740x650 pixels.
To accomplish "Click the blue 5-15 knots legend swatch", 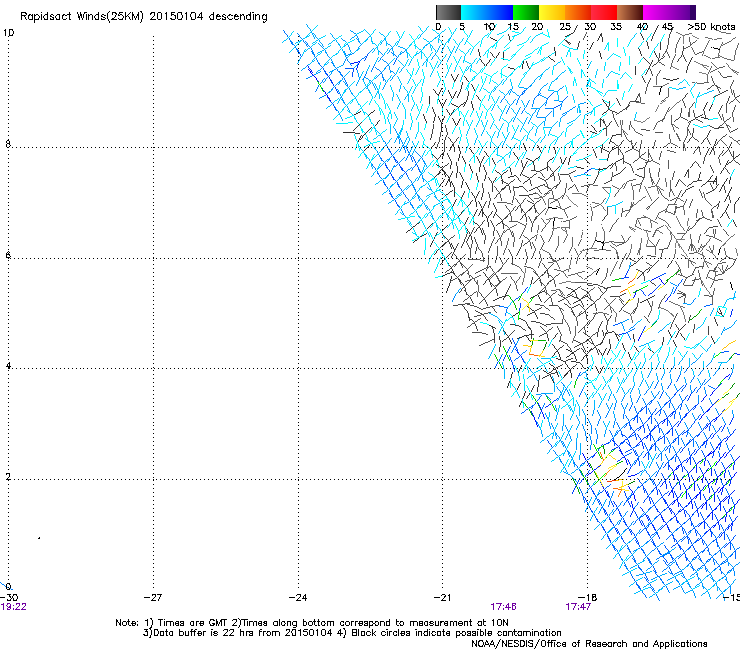I will 487,12.
